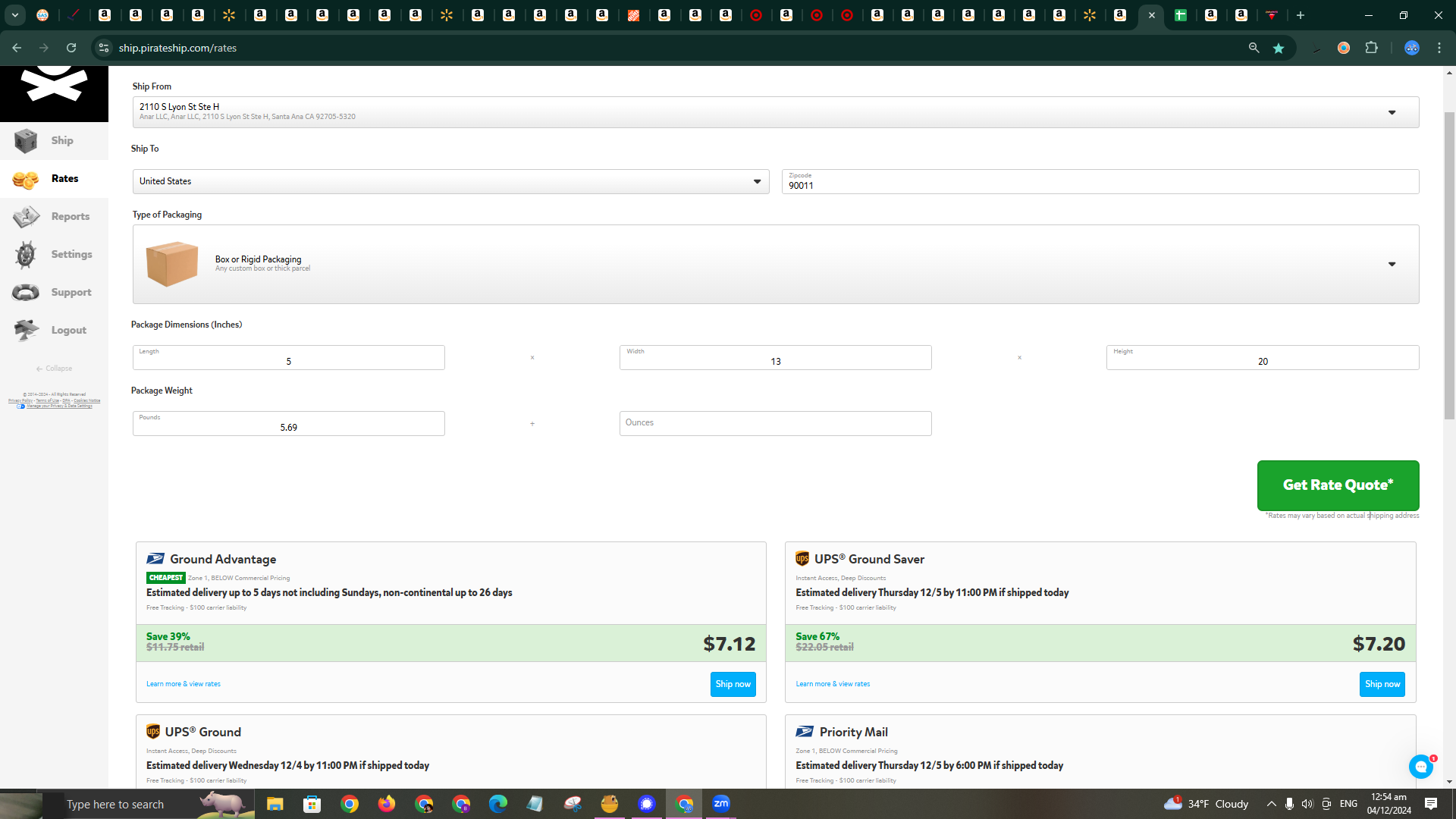Open the Chrome three-dot menu
The image size is (1456, 819).
pyautogui.click(x=1439, y=48)
